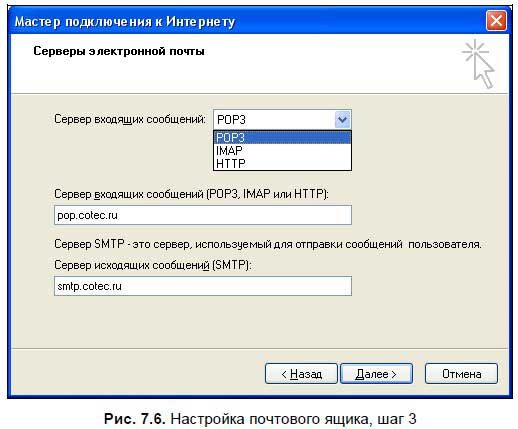The height and width of the screenshot is (429, 518).
Task: Click the wizard cursor icon in header
Action: click(x=478, y=64)
